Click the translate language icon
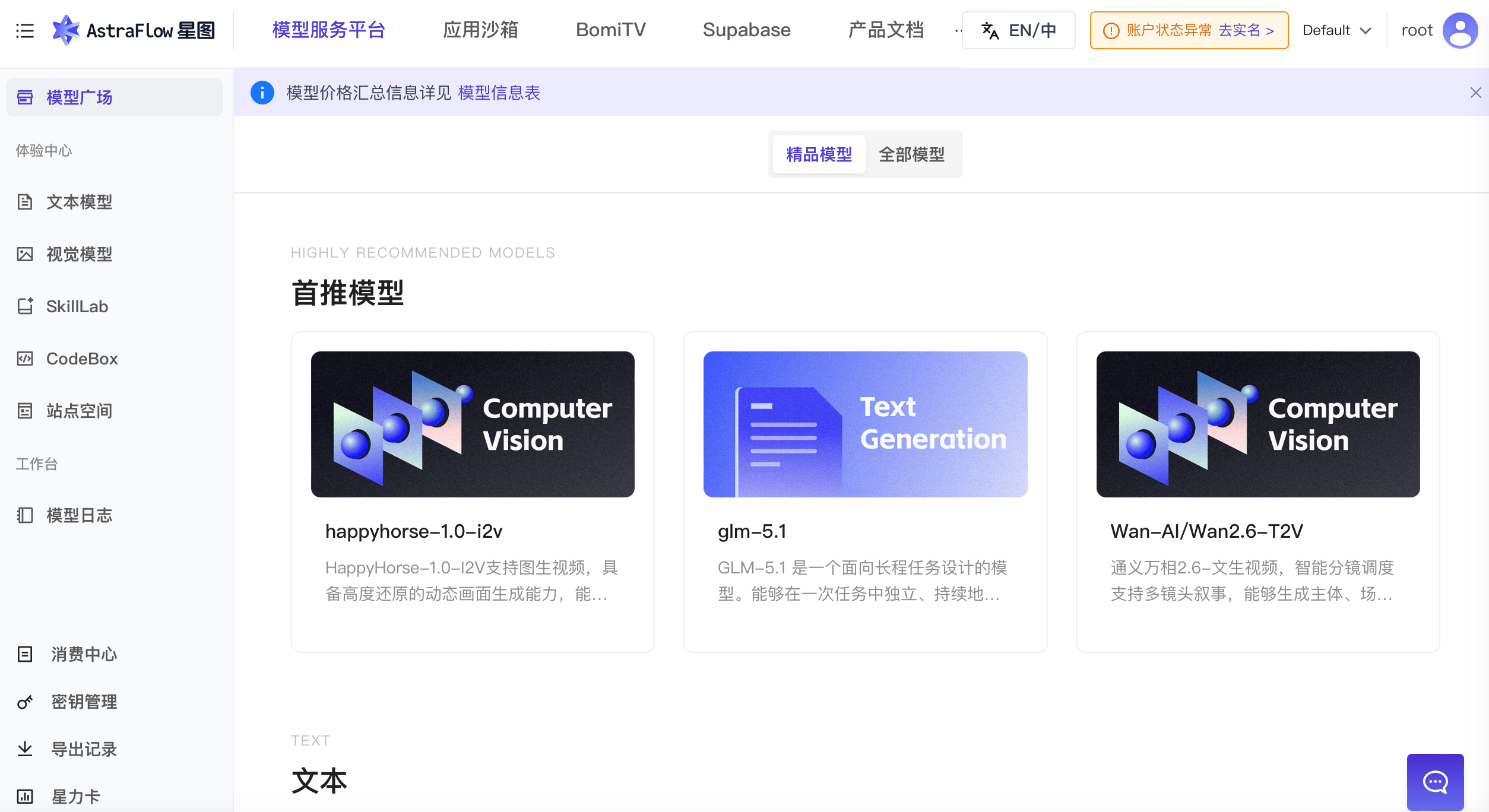Viewport: 1489px width, 812px height. (990, 30)
